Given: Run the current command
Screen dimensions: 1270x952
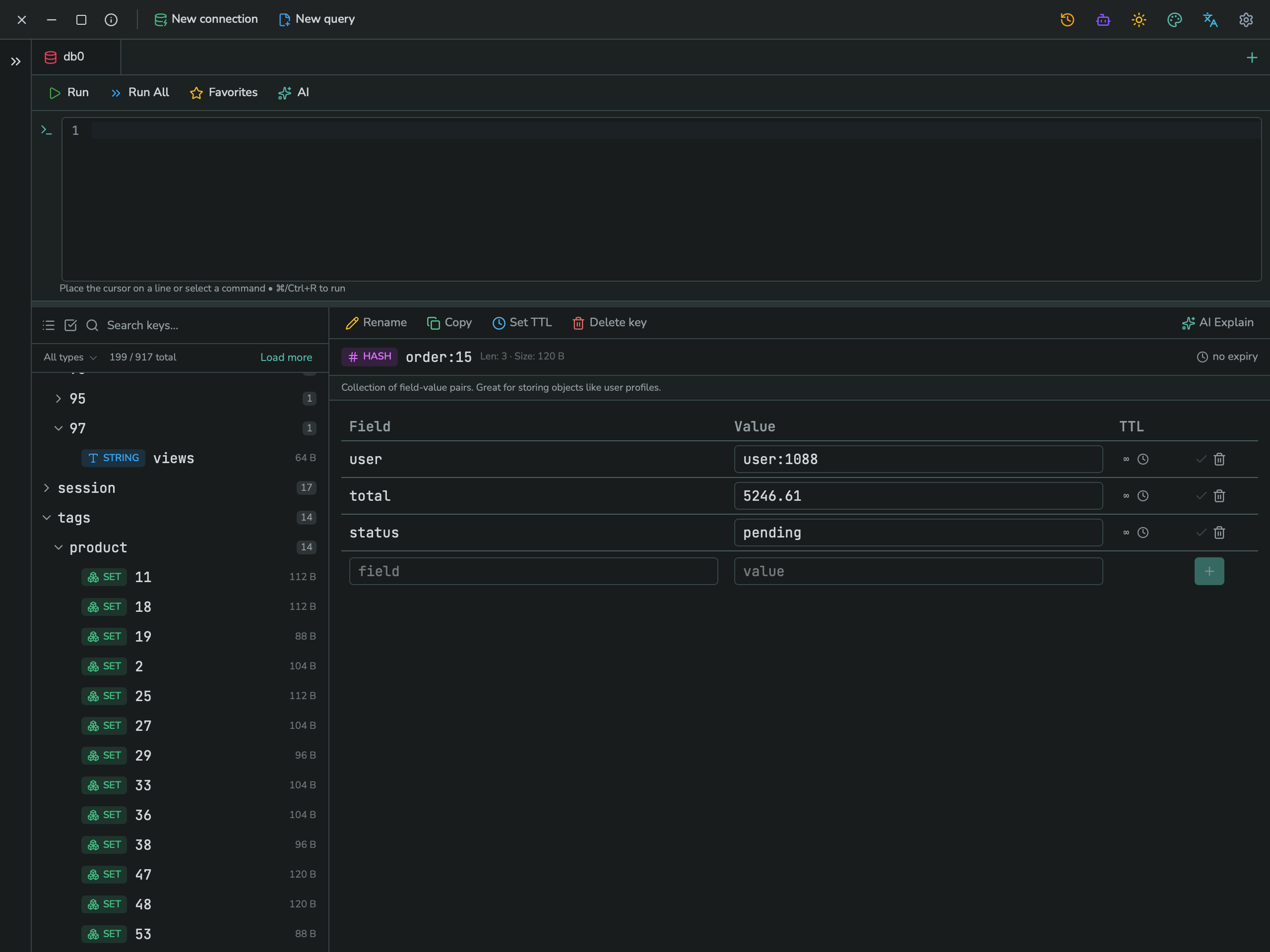Looking at the screenshot, I should click(x=69, y=92).
